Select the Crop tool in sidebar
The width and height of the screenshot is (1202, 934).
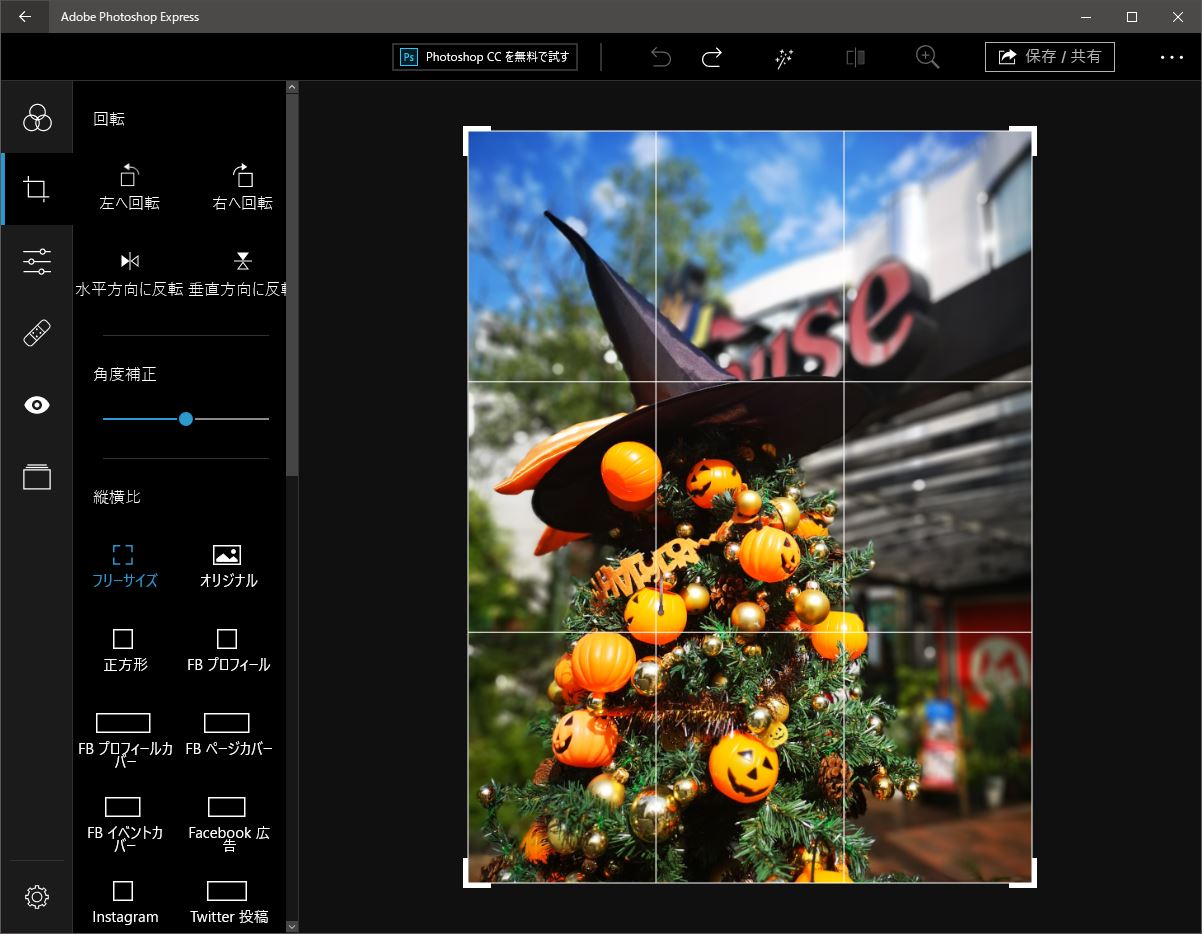click(x=37, y=189)
